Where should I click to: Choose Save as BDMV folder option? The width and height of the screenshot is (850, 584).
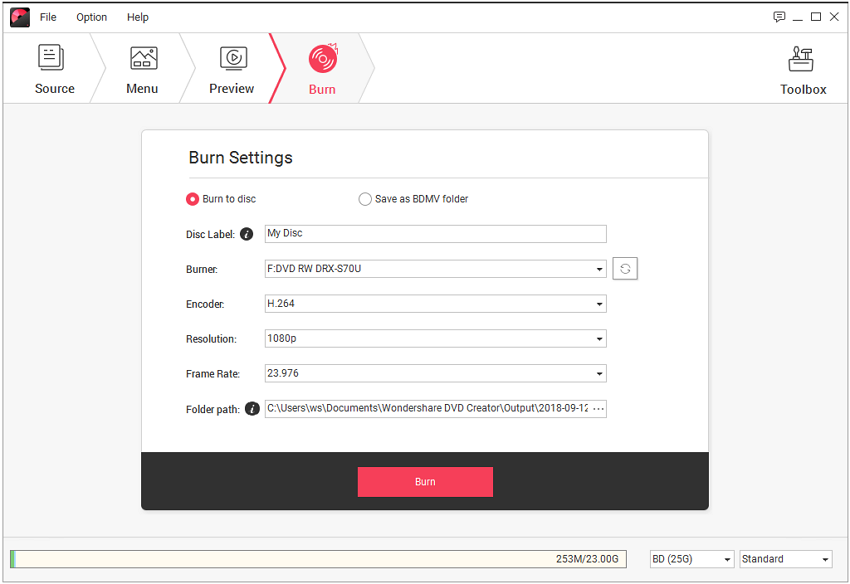[x=365, y=199]
